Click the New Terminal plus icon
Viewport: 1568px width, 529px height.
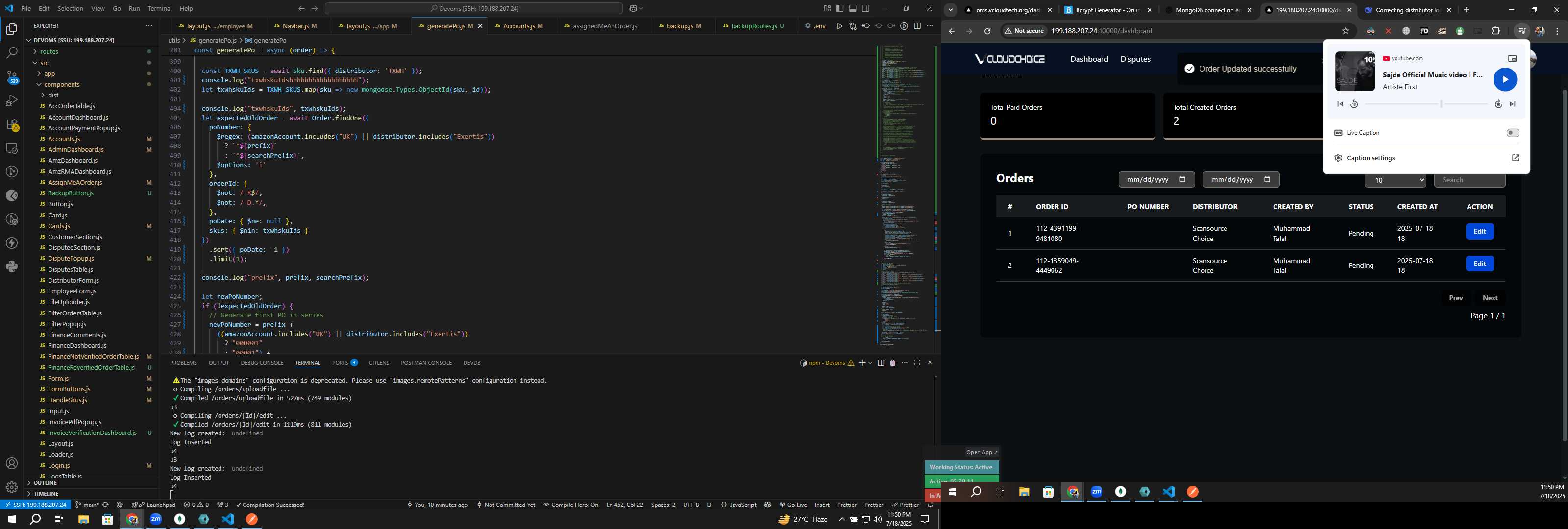click(862, 363)
